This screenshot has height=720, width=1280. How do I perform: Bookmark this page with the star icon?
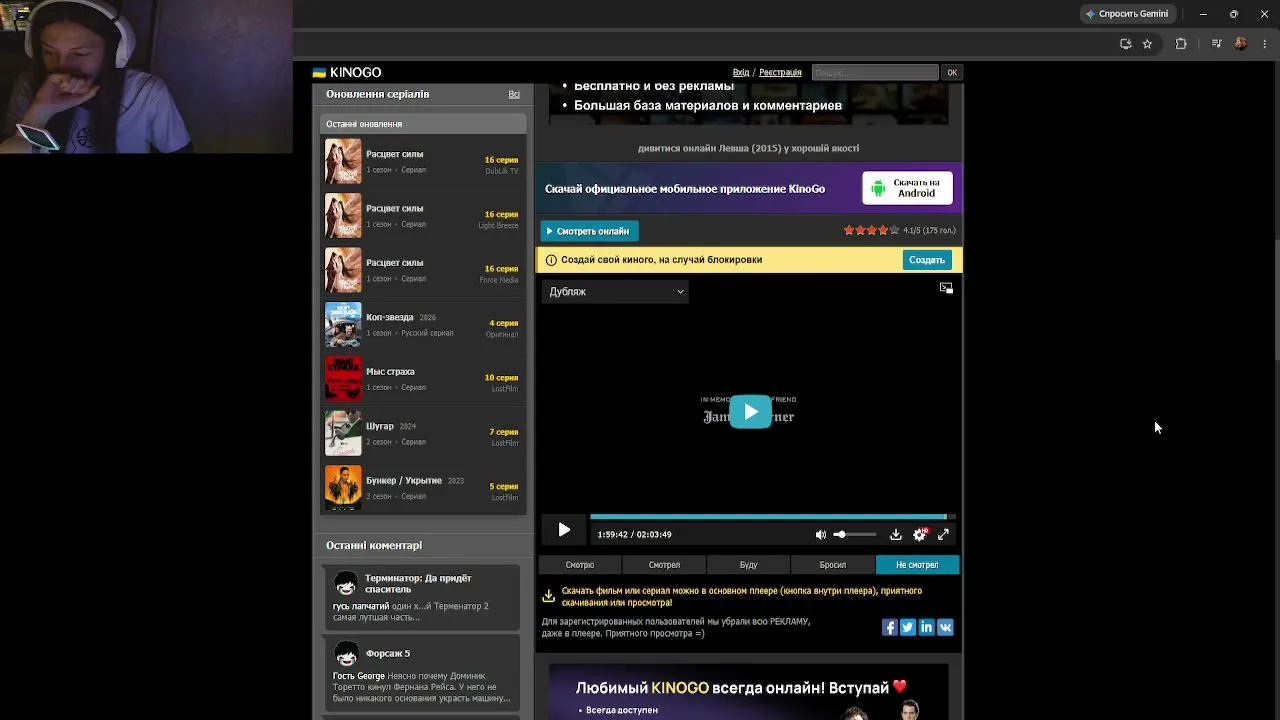coord(1147,44)
